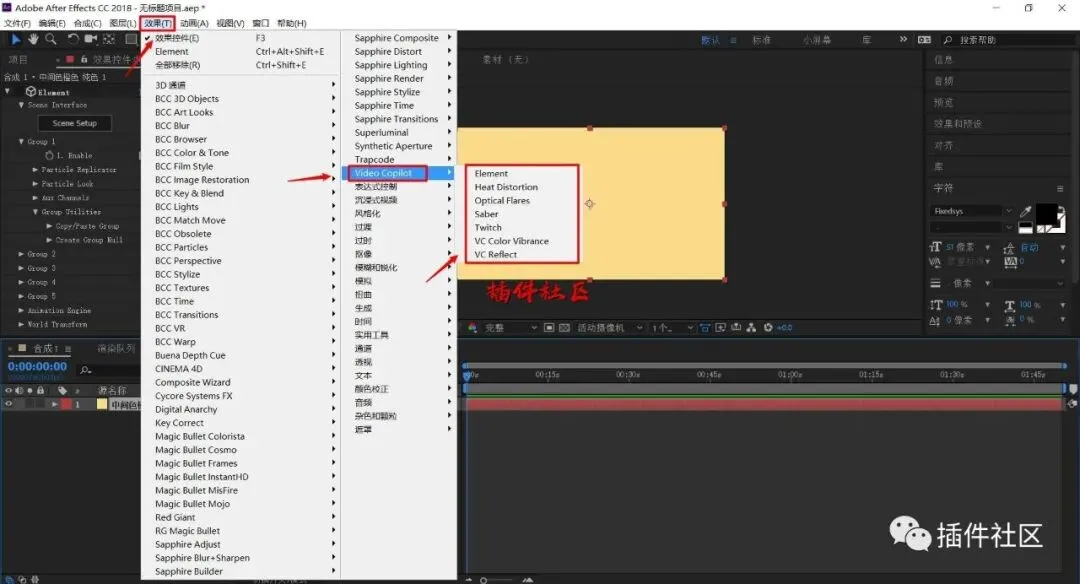This screenshot has height=584, width=1080.
Task: Collapse the Element effect triangle
Action: click(x=8, y=91)
